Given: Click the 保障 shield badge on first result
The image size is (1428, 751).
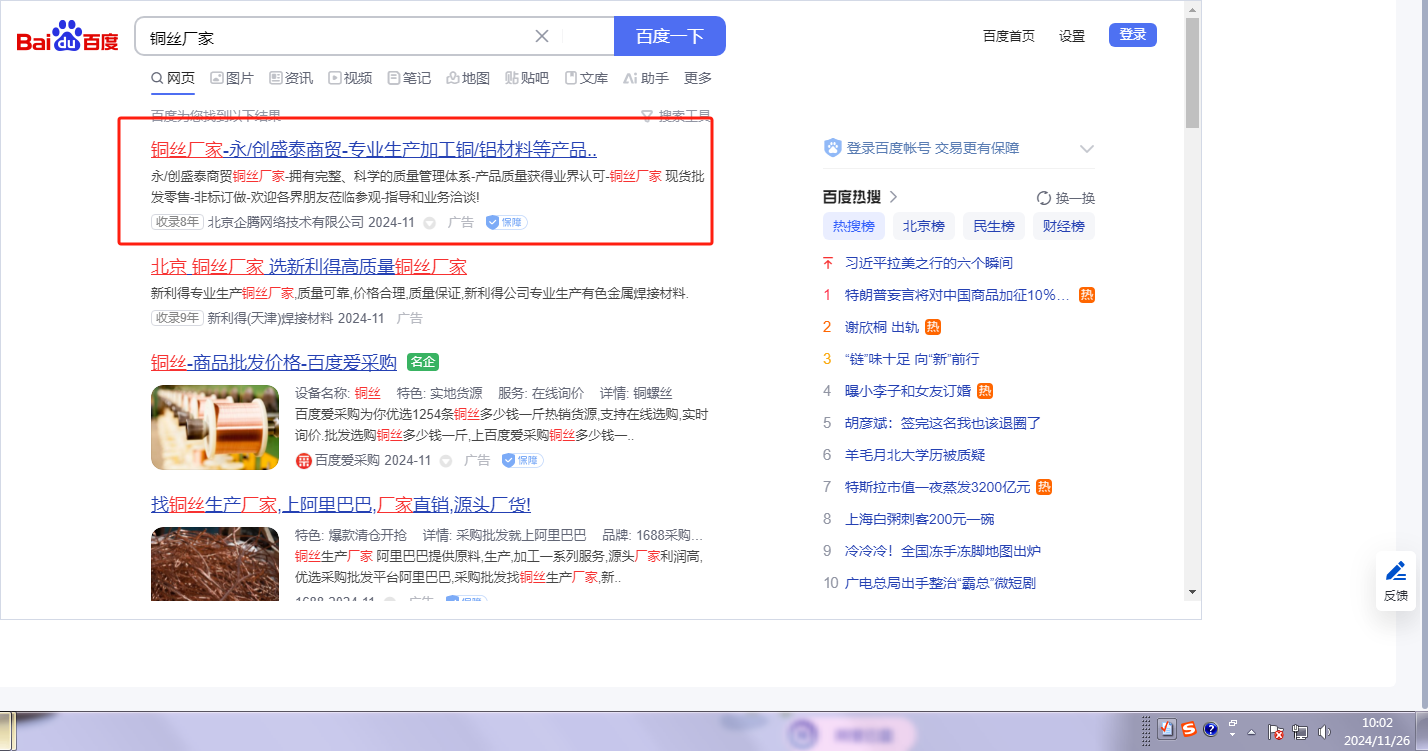Looking at the screenshot, I should tap(506, 222).
